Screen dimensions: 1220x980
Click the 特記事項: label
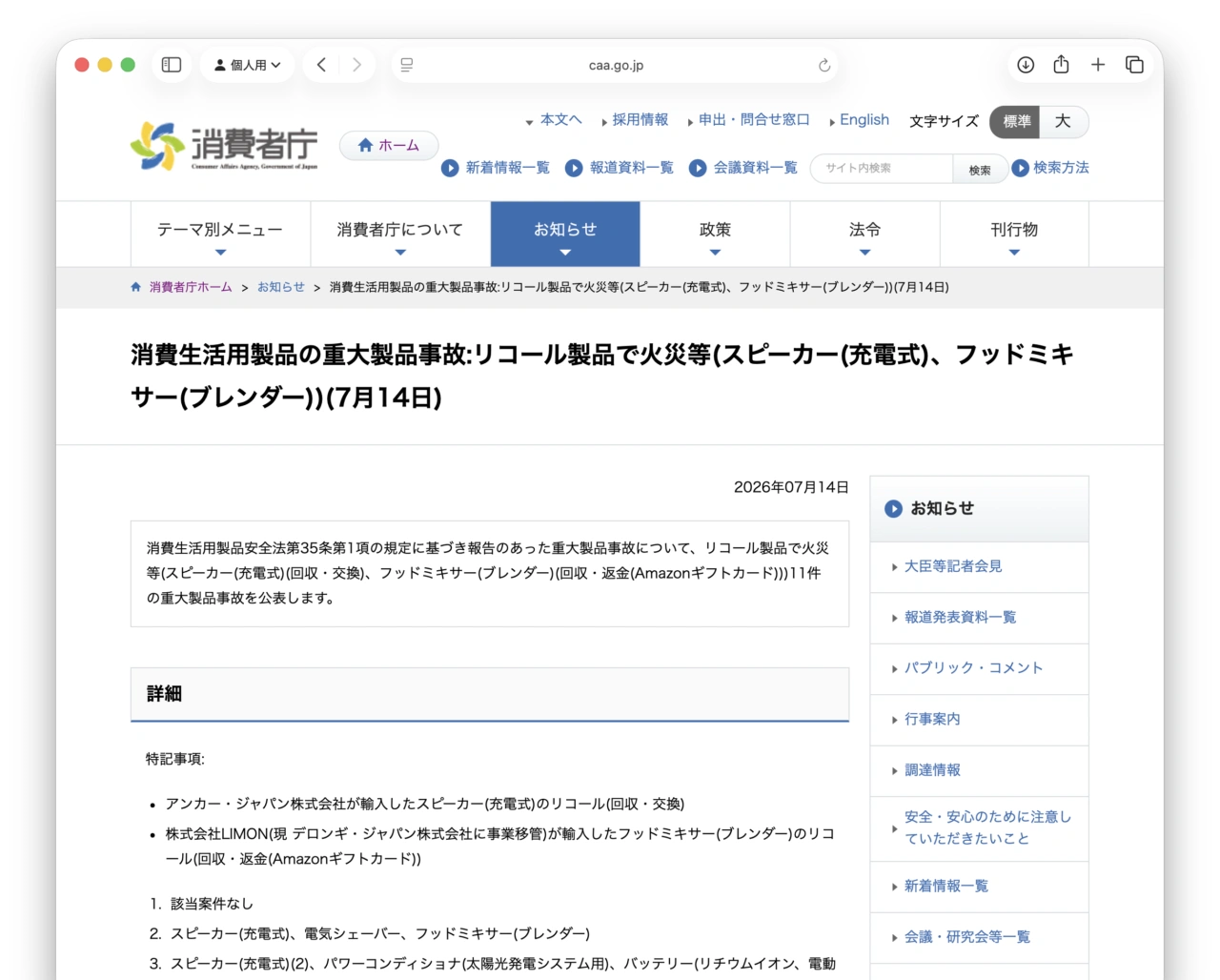(175, 759)
